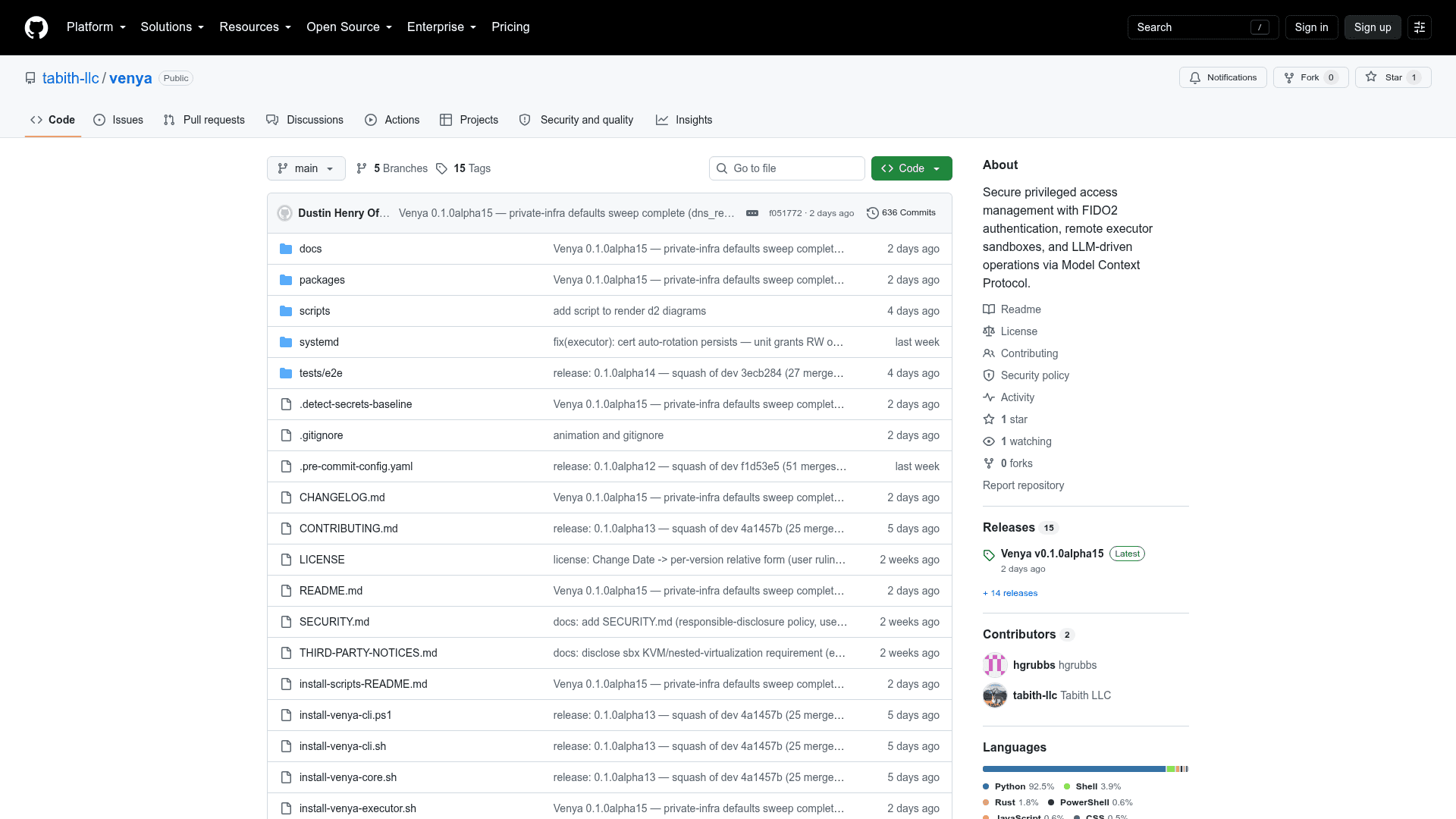This screenshot has height=819, width=1456.
Task: Click the file icon next to LICENSE
Action: (286, 560)
